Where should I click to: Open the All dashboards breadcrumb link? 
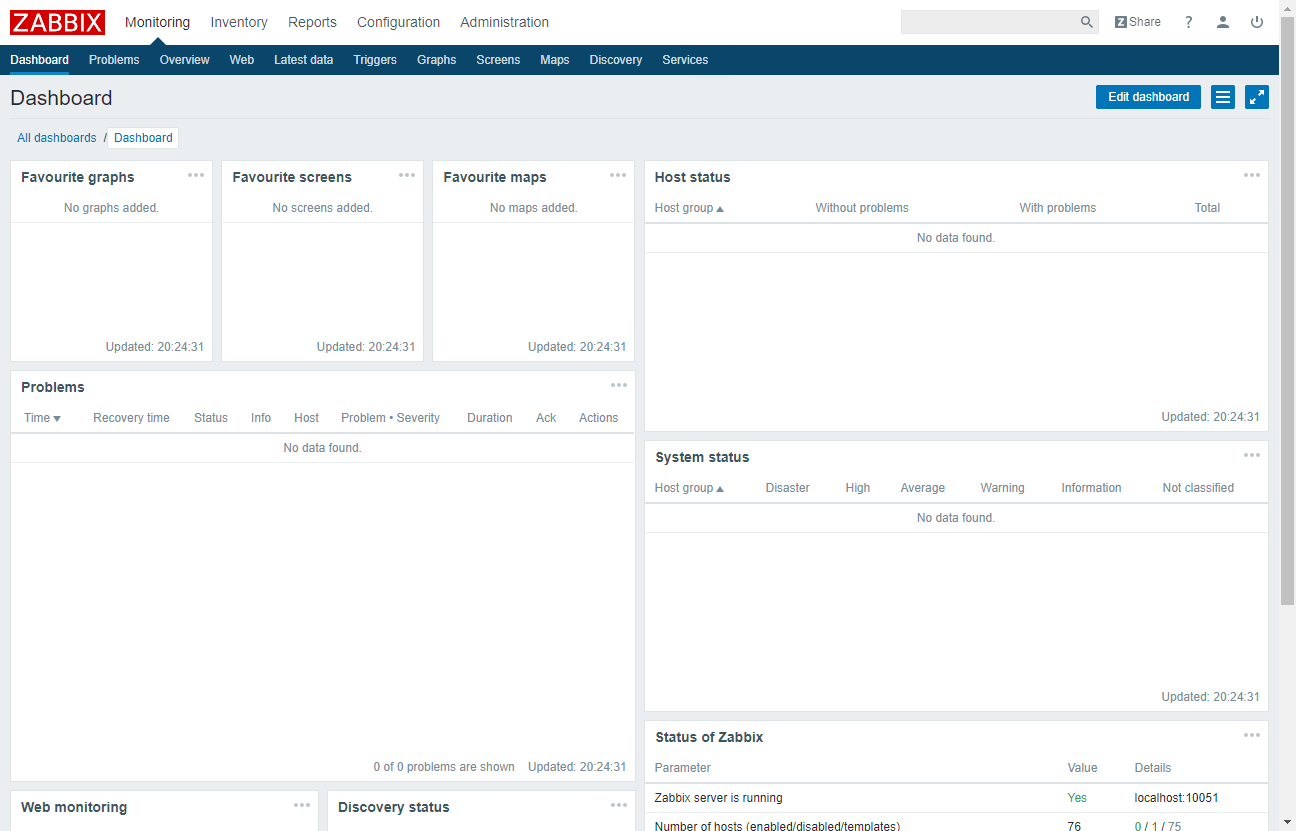57,138
